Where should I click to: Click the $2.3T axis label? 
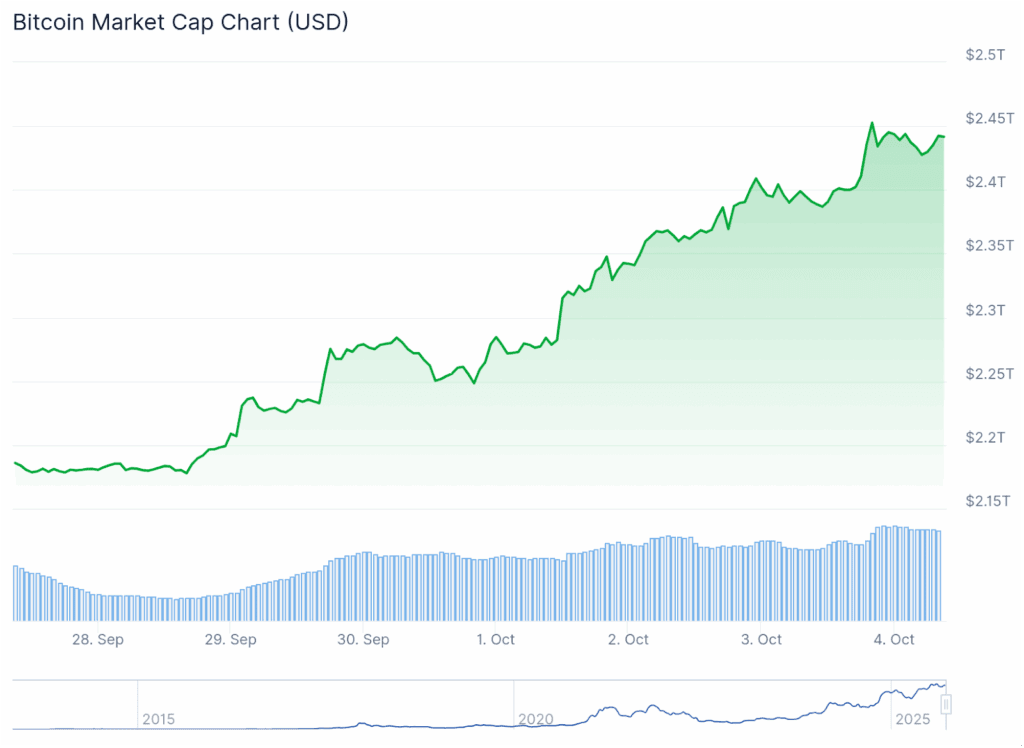(985, 310)
